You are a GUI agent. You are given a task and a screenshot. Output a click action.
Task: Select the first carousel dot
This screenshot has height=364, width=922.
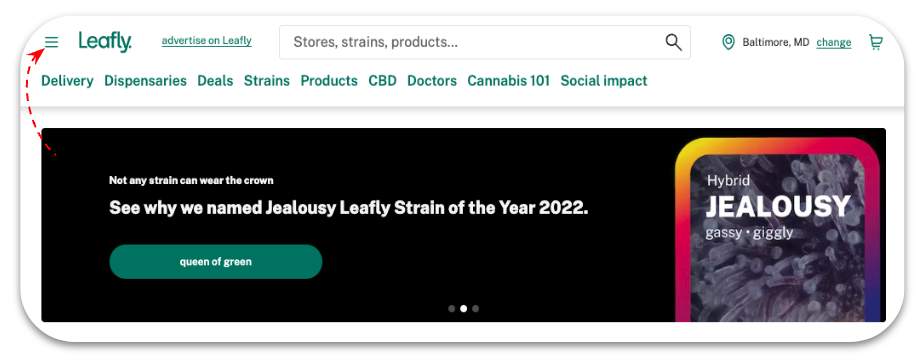452,308
